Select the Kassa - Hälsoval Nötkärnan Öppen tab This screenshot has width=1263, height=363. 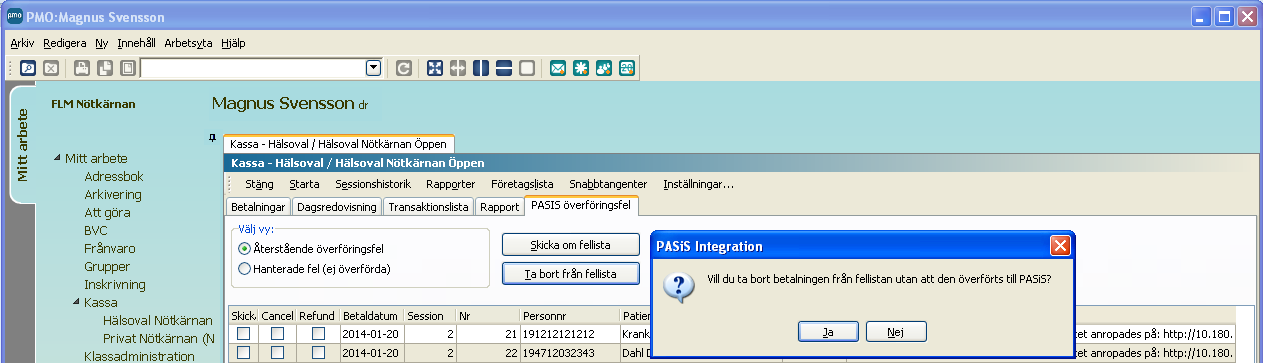tap(338, 144)
